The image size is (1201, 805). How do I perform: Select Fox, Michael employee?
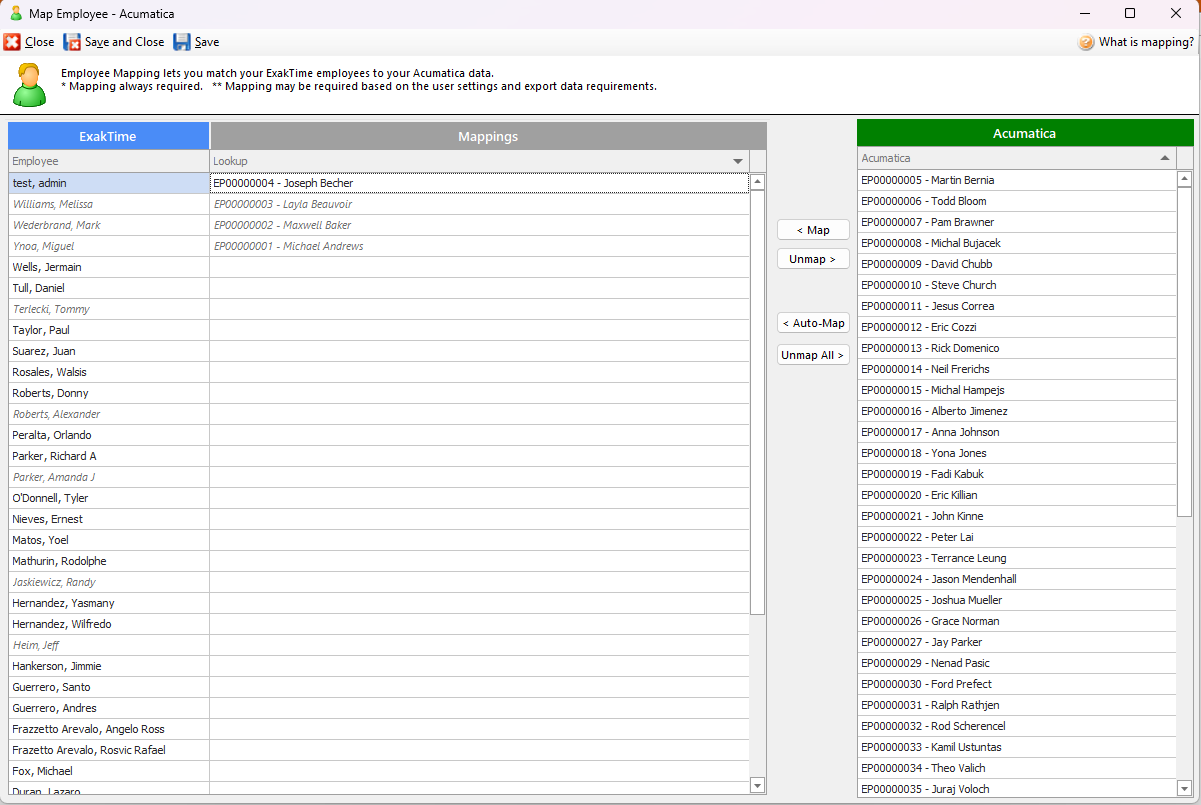[x=109, y=771]
